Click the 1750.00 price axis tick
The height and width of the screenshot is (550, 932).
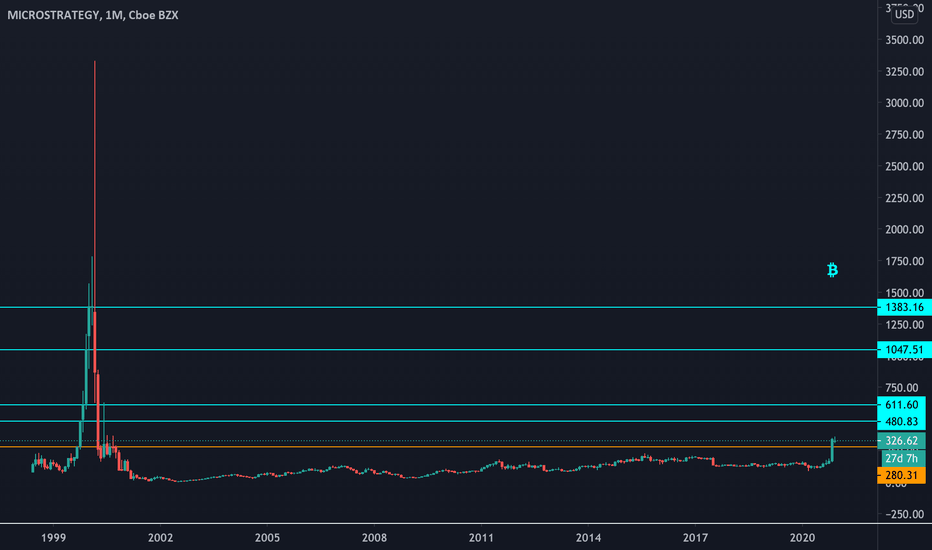904,261
